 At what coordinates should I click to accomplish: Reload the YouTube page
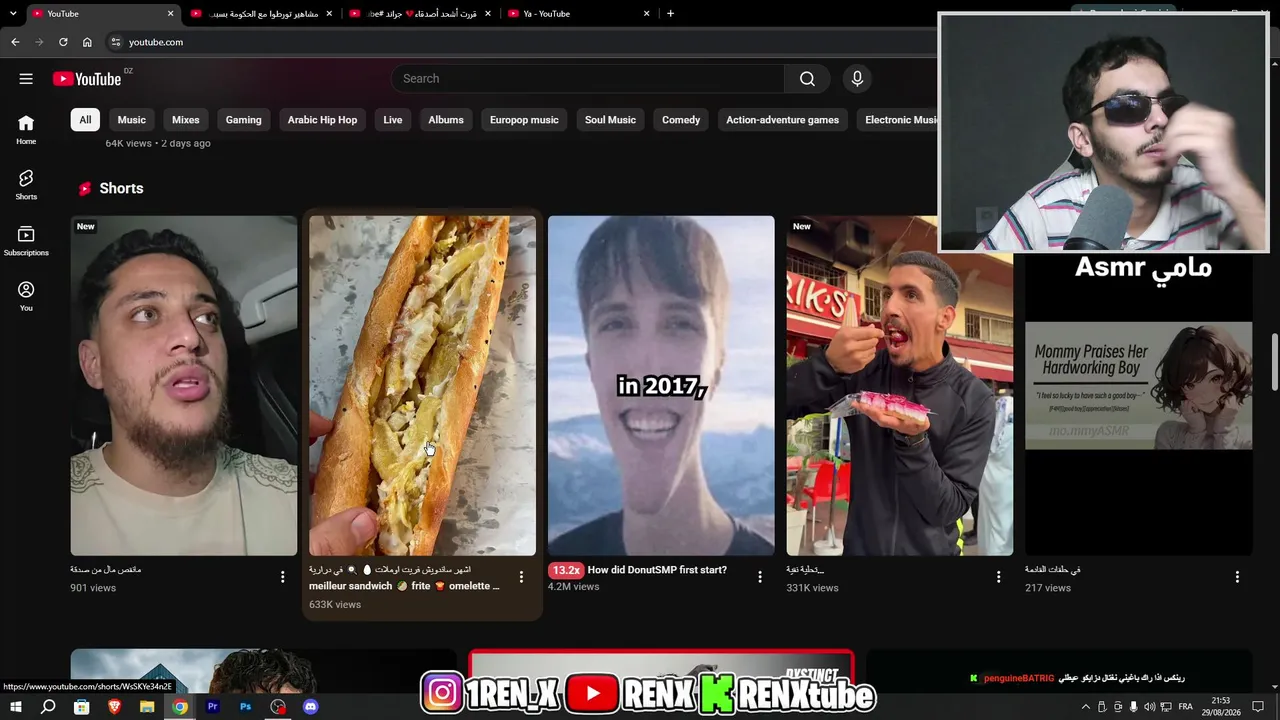(x=63, y=42)
